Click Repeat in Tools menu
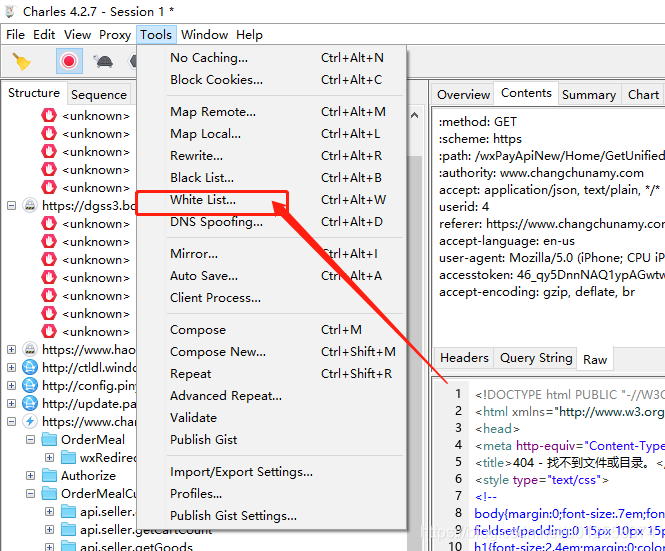 [271, 374]
